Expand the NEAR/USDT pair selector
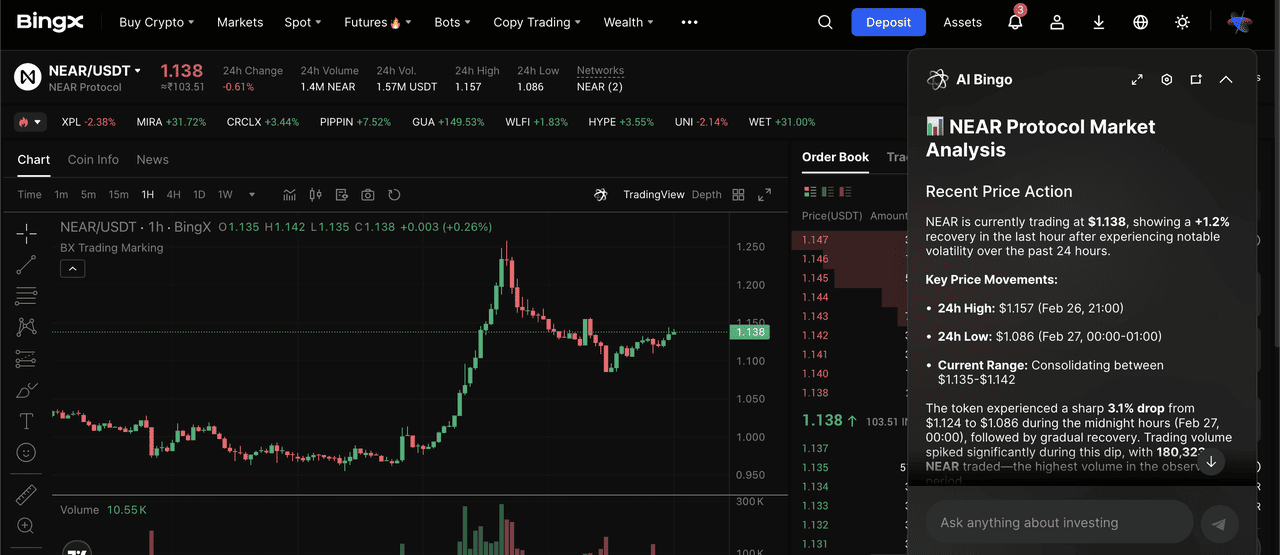This screenshot has height=555, width=1280. (x=138, y=71)
